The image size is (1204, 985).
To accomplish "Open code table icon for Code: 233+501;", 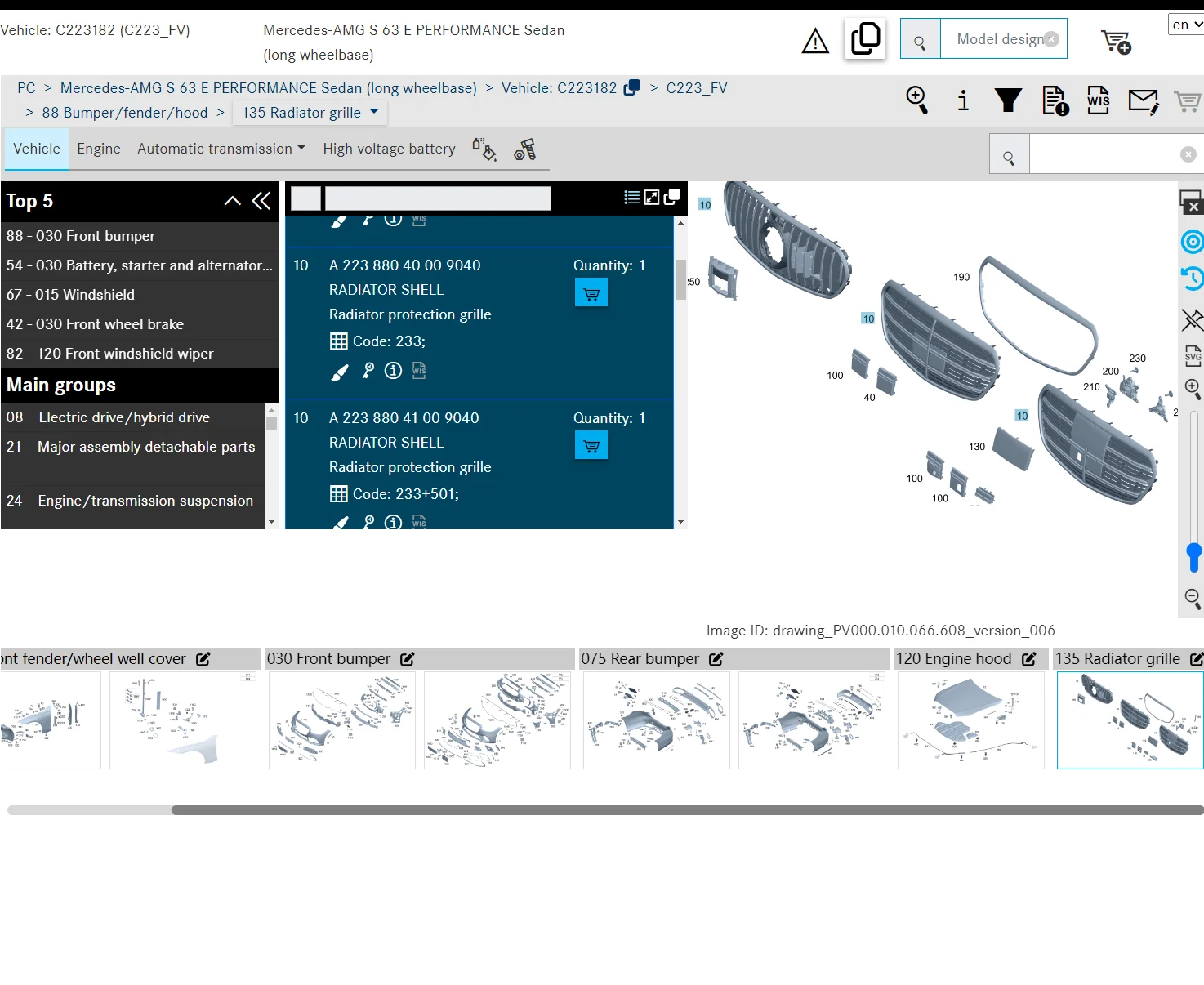I will pos(339,494).
